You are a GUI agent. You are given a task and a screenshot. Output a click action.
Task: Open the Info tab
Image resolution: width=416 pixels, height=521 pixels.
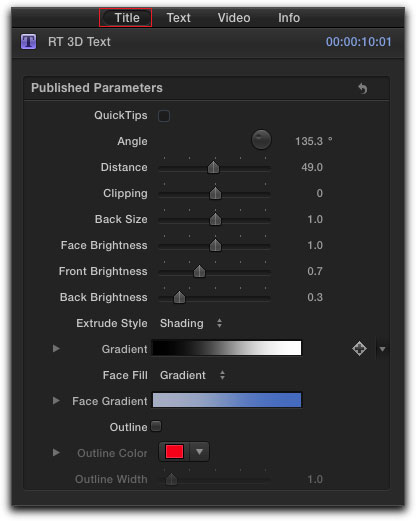pos(289,18)
